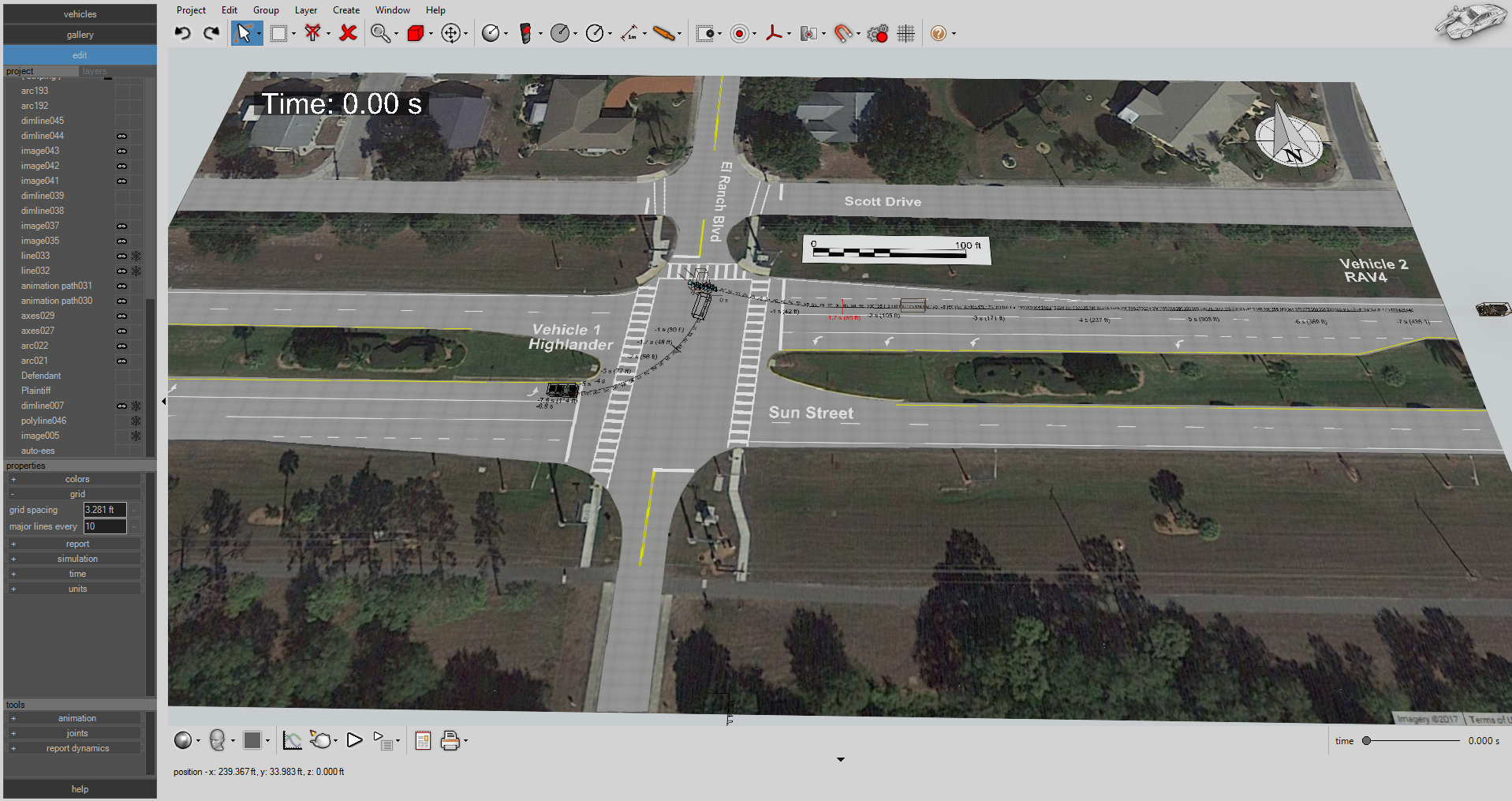Toggle freeze icon for polyline046

[x=136, y=421]
